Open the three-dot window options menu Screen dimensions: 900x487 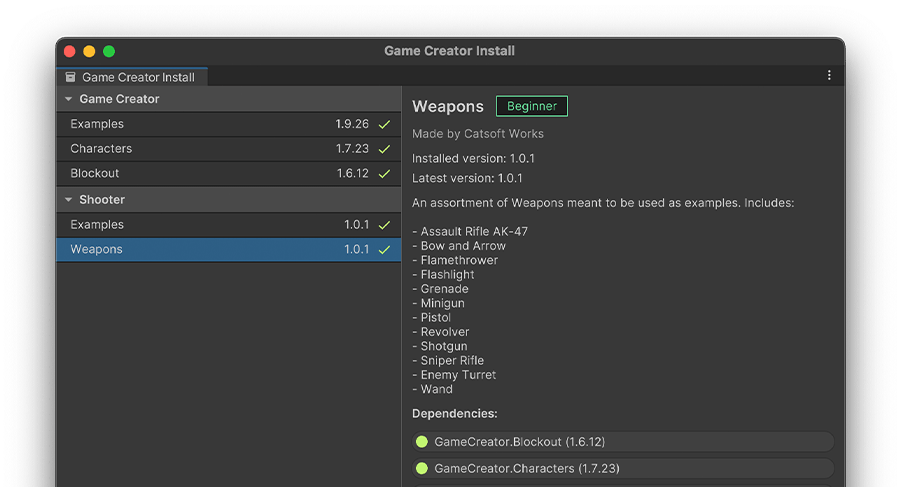pos(829,75)
